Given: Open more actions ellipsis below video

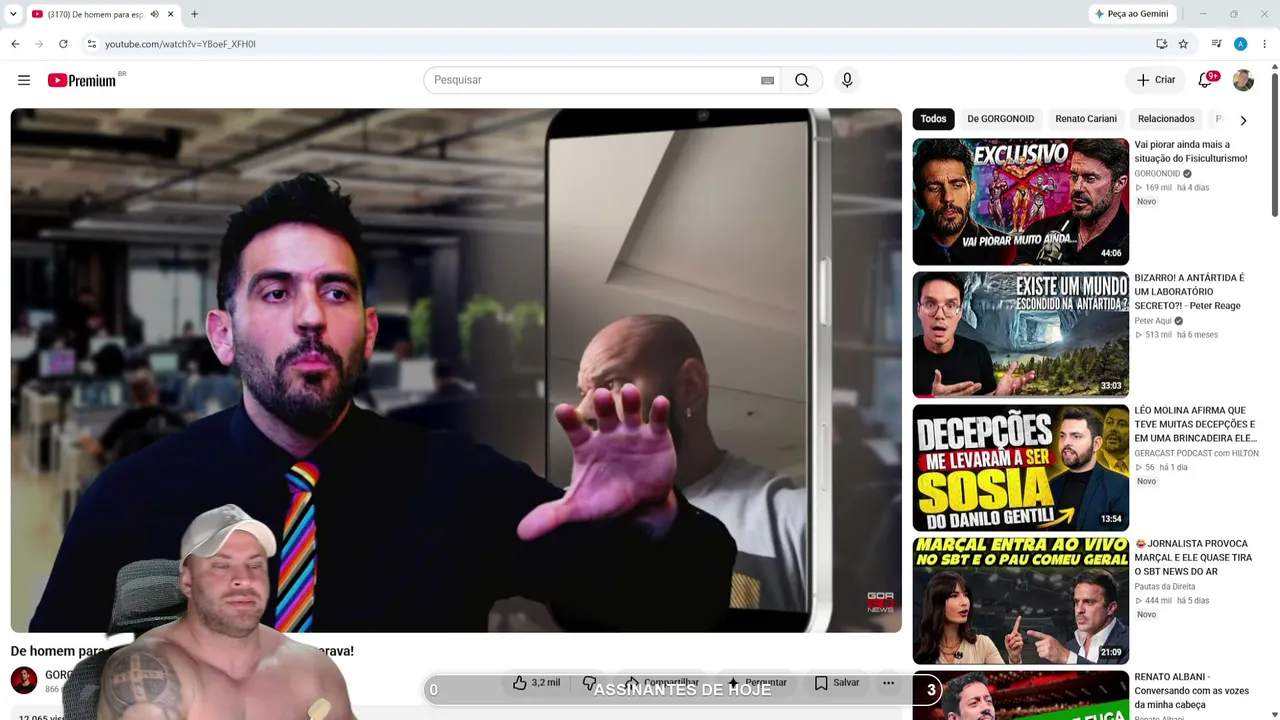Looking at the screenshot, I should pyautogui.click(x=888, y=683).
